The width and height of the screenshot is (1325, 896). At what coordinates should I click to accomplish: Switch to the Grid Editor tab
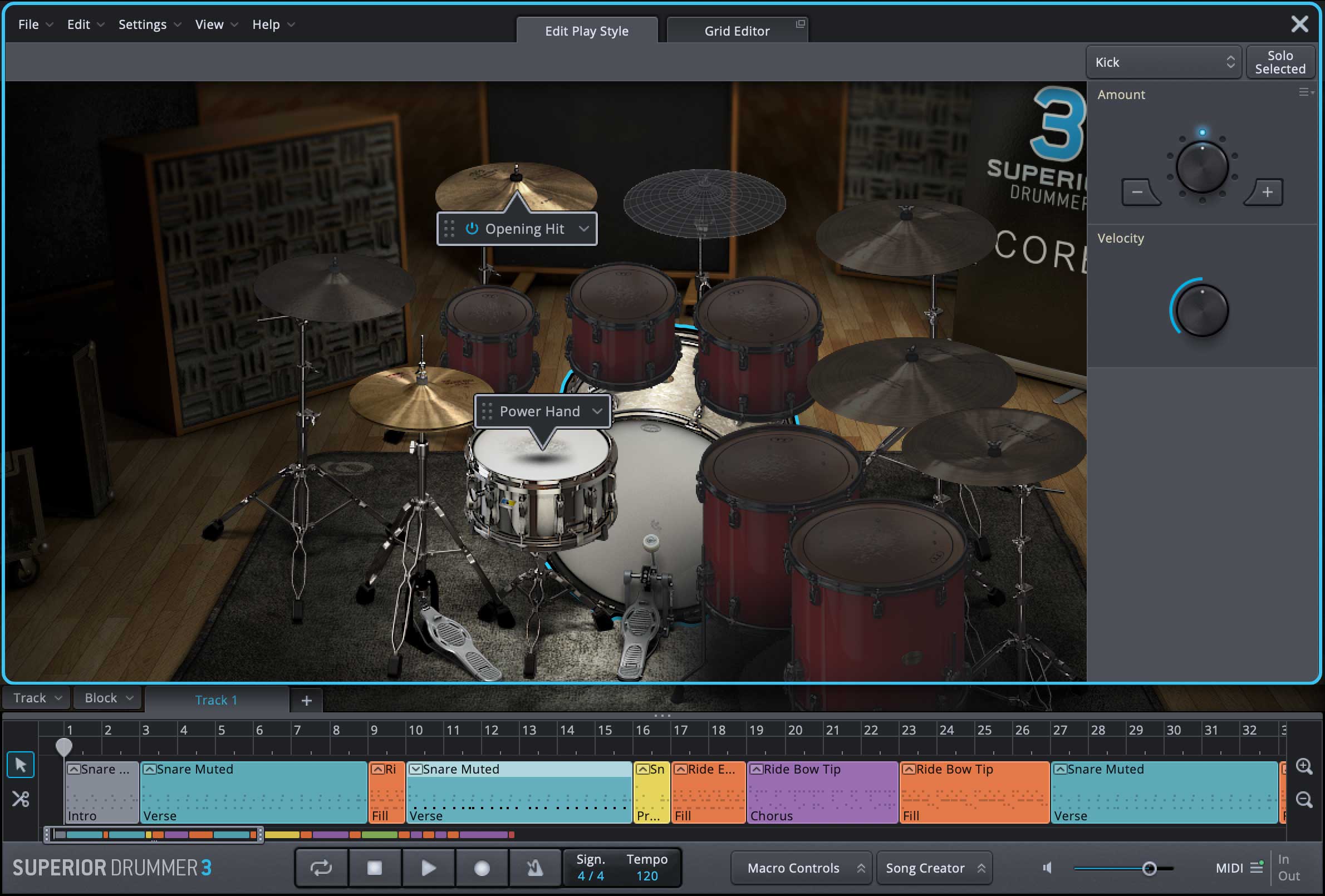point(737,31)
